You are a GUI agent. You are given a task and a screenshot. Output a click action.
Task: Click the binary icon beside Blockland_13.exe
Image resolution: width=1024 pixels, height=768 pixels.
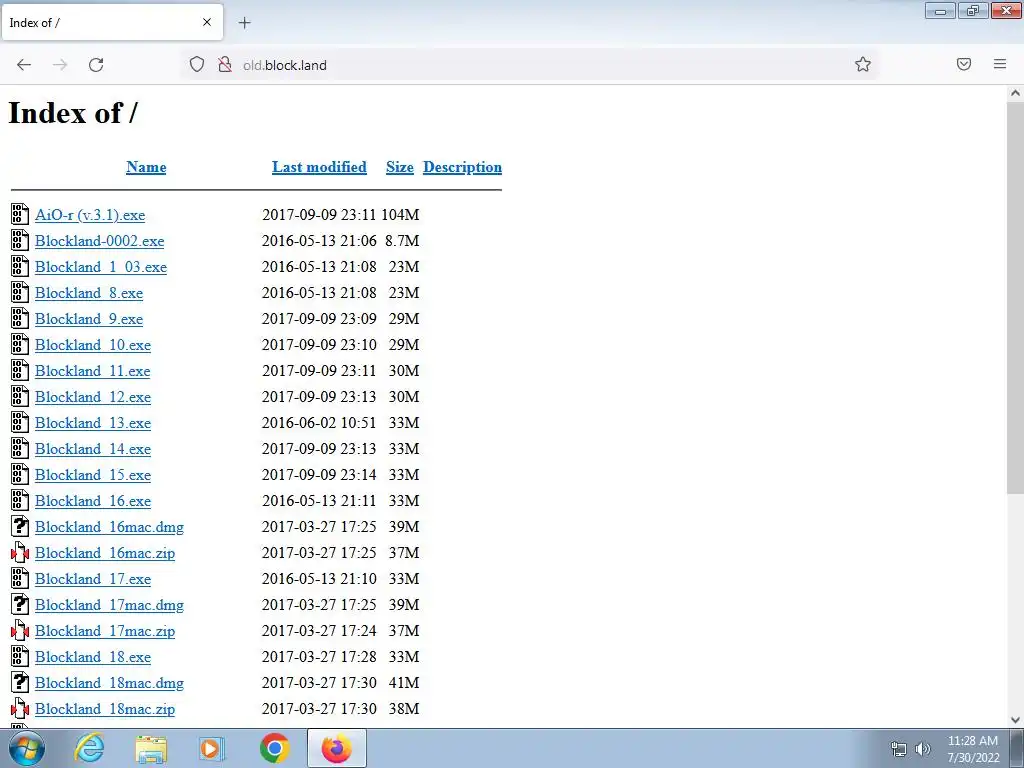(20, 423)
